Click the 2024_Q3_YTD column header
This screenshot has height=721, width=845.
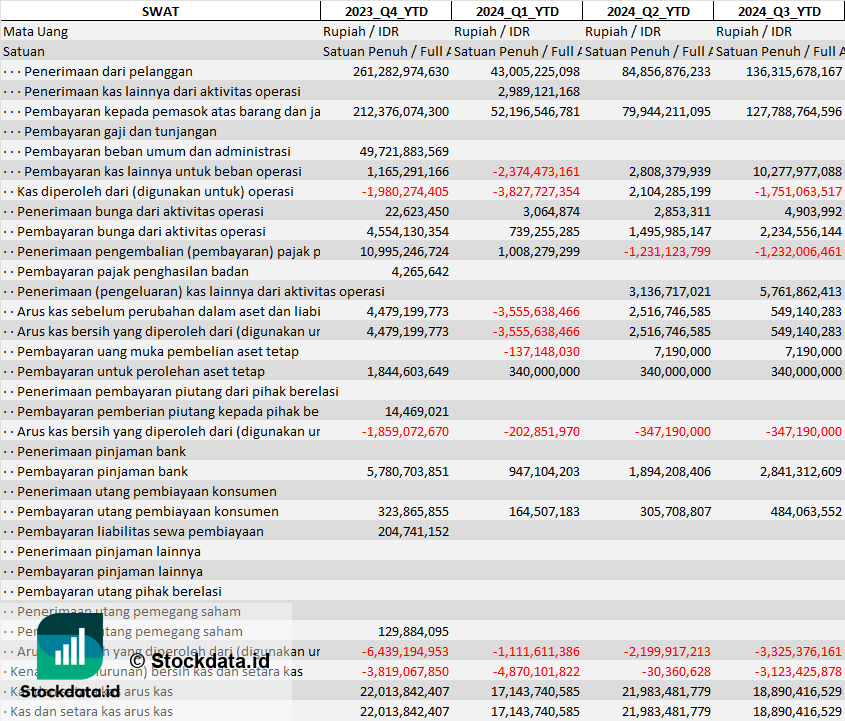tap(779, 11)
